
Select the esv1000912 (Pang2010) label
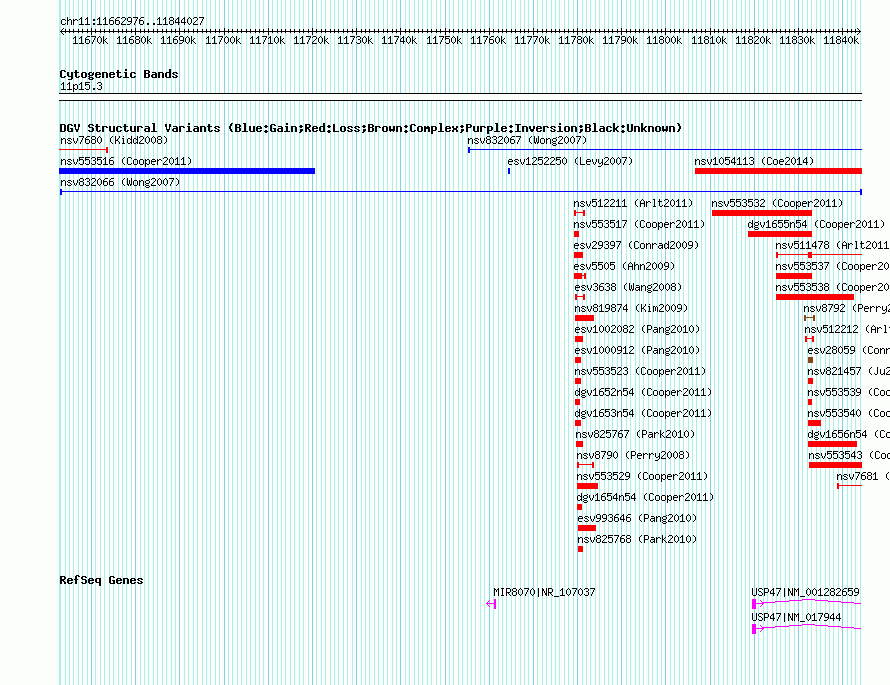637,350
